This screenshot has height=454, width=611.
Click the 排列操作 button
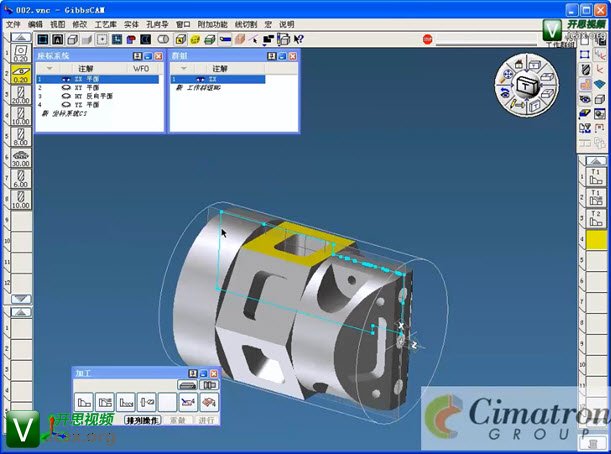point(143,420)
